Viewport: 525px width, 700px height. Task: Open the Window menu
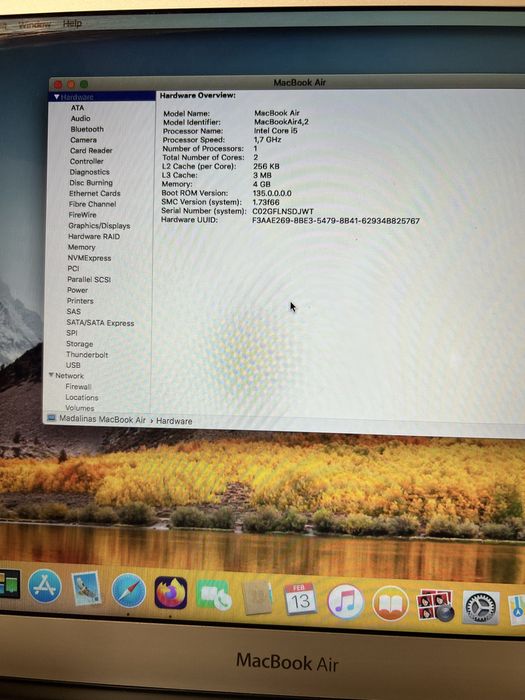pos(34,24)
